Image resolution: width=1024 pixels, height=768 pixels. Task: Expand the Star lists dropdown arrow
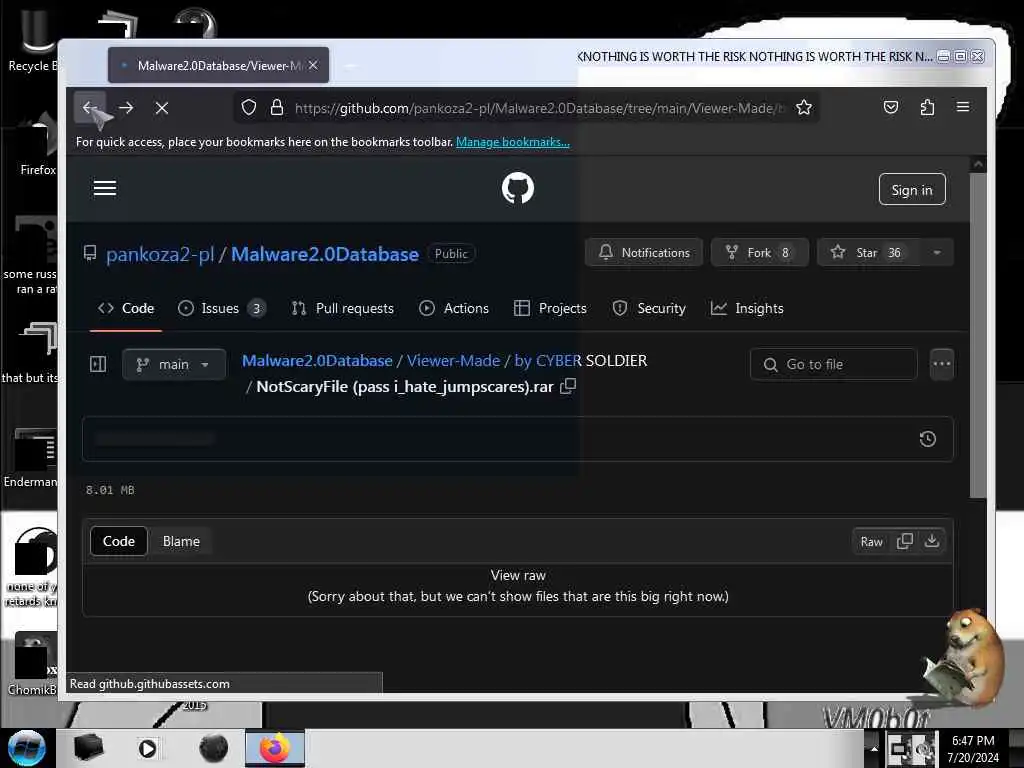click(x=937, y=253)
